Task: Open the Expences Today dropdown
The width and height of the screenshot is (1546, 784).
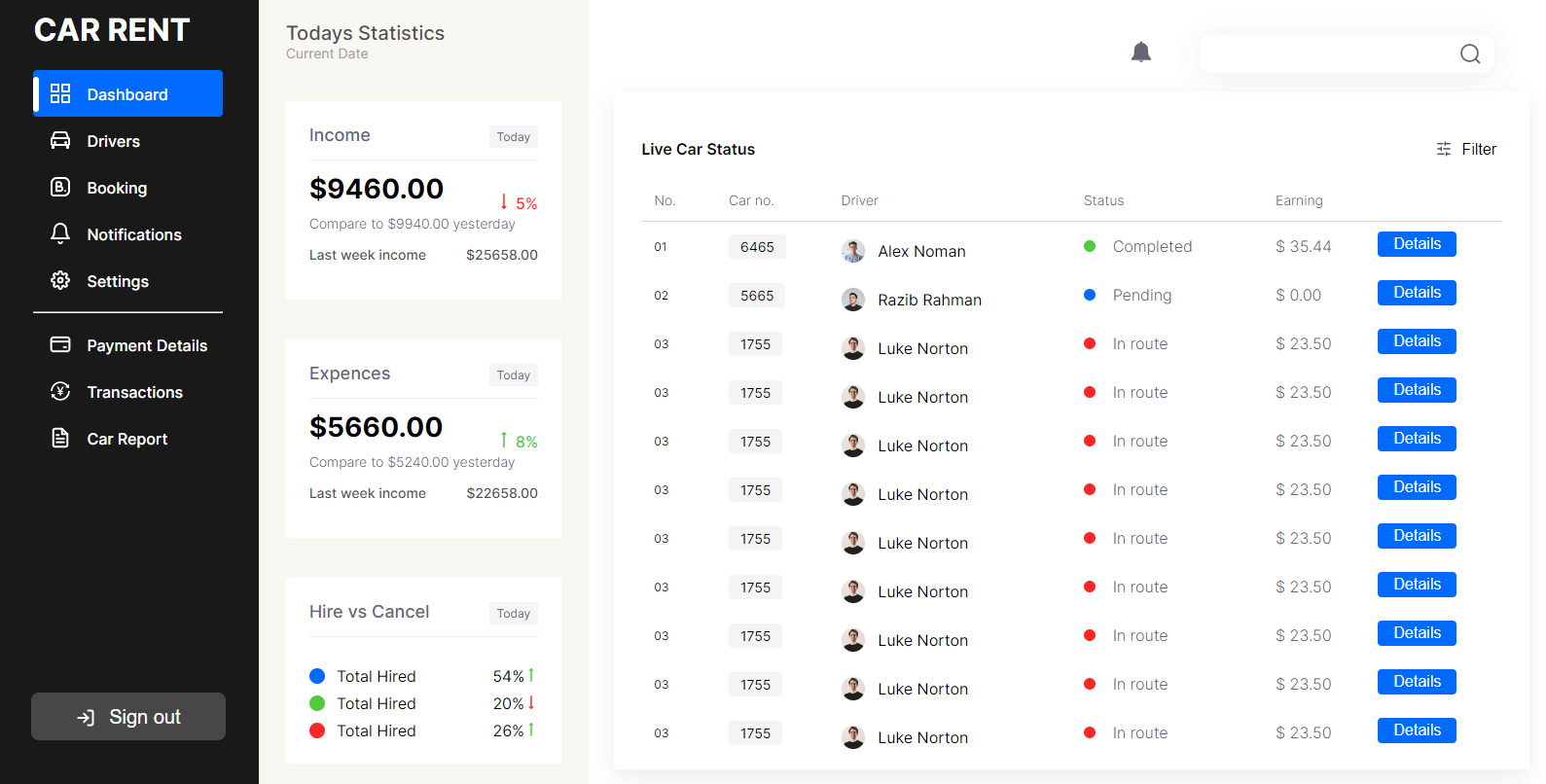Action: point(514,375)
